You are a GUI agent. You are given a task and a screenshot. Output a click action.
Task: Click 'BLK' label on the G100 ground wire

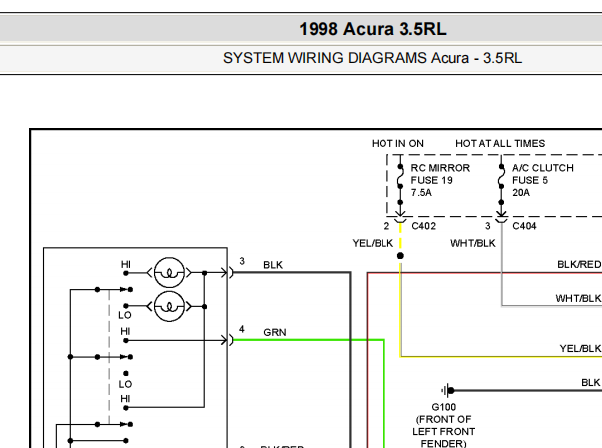pyautogui.click(x=590, y=383)
